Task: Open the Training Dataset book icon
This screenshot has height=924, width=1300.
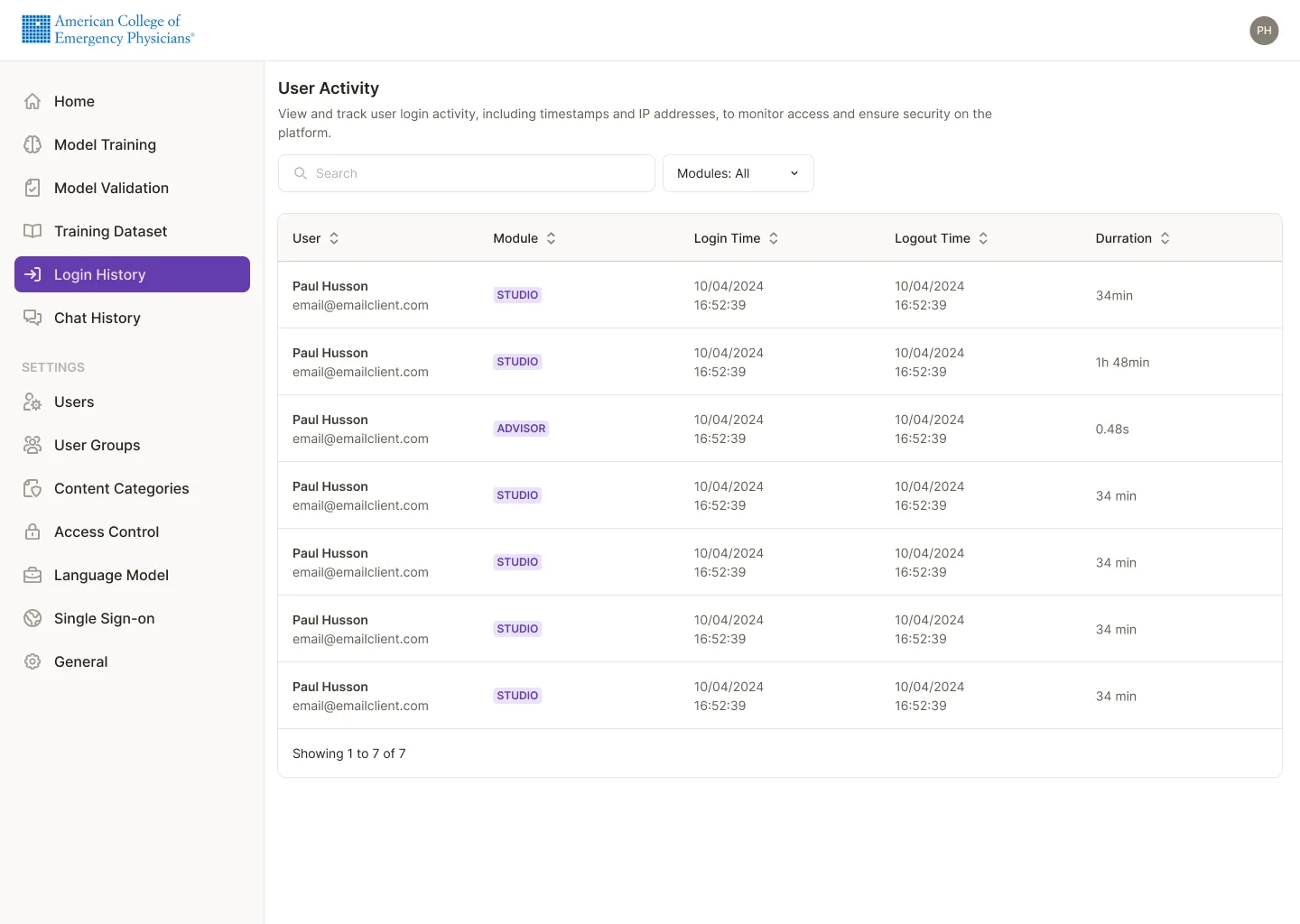Action: [x=32, y=231]
